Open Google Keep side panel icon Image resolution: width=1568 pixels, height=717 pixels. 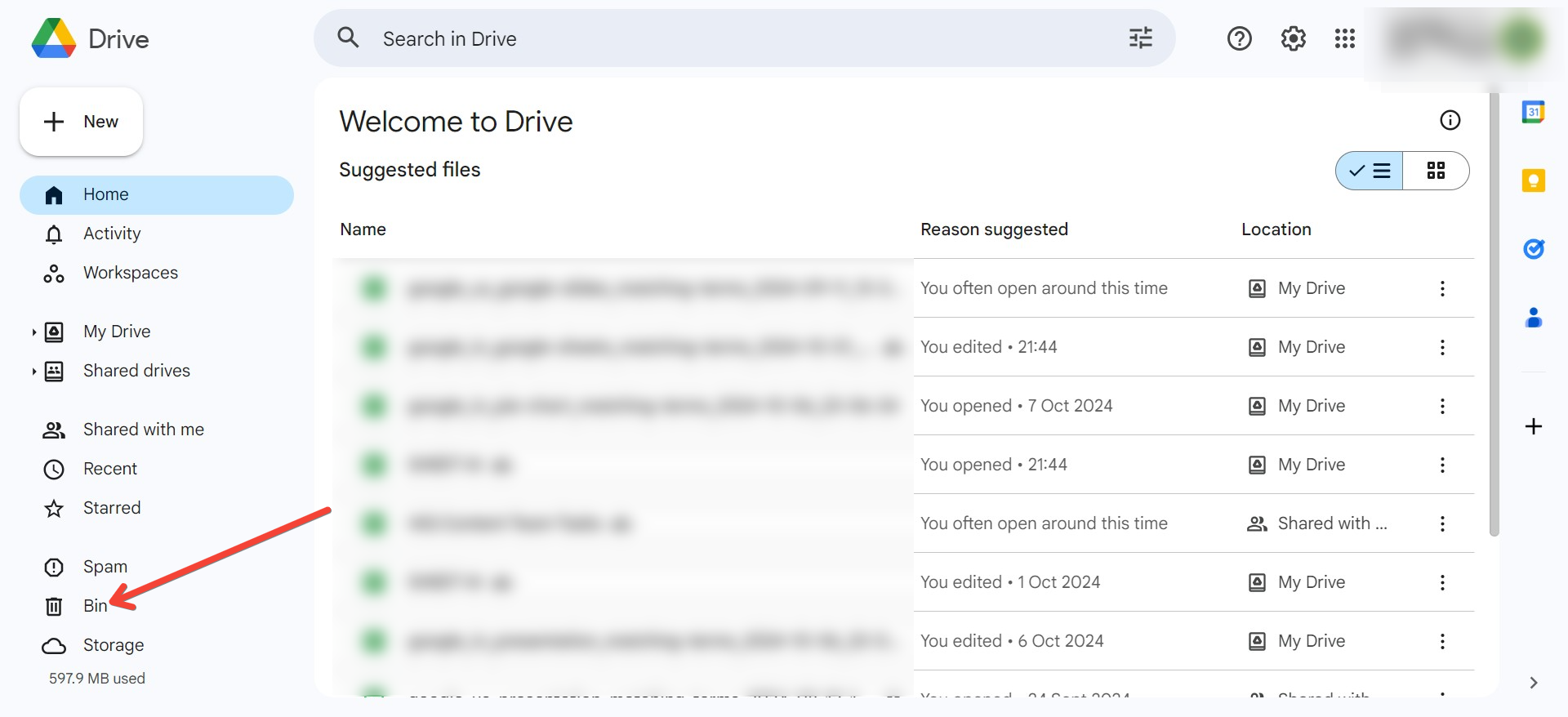1533,180
